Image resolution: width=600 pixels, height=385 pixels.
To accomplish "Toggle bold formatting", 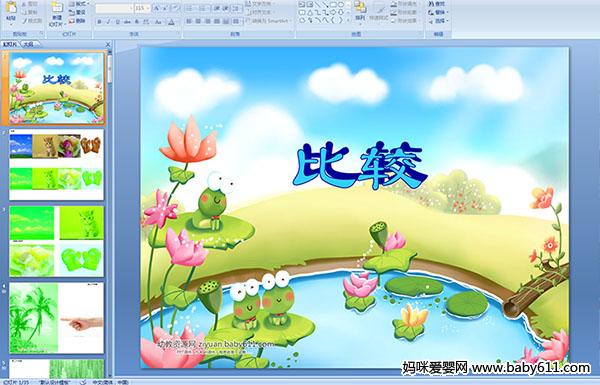I will pyautogui.click(x=99, y=22).
